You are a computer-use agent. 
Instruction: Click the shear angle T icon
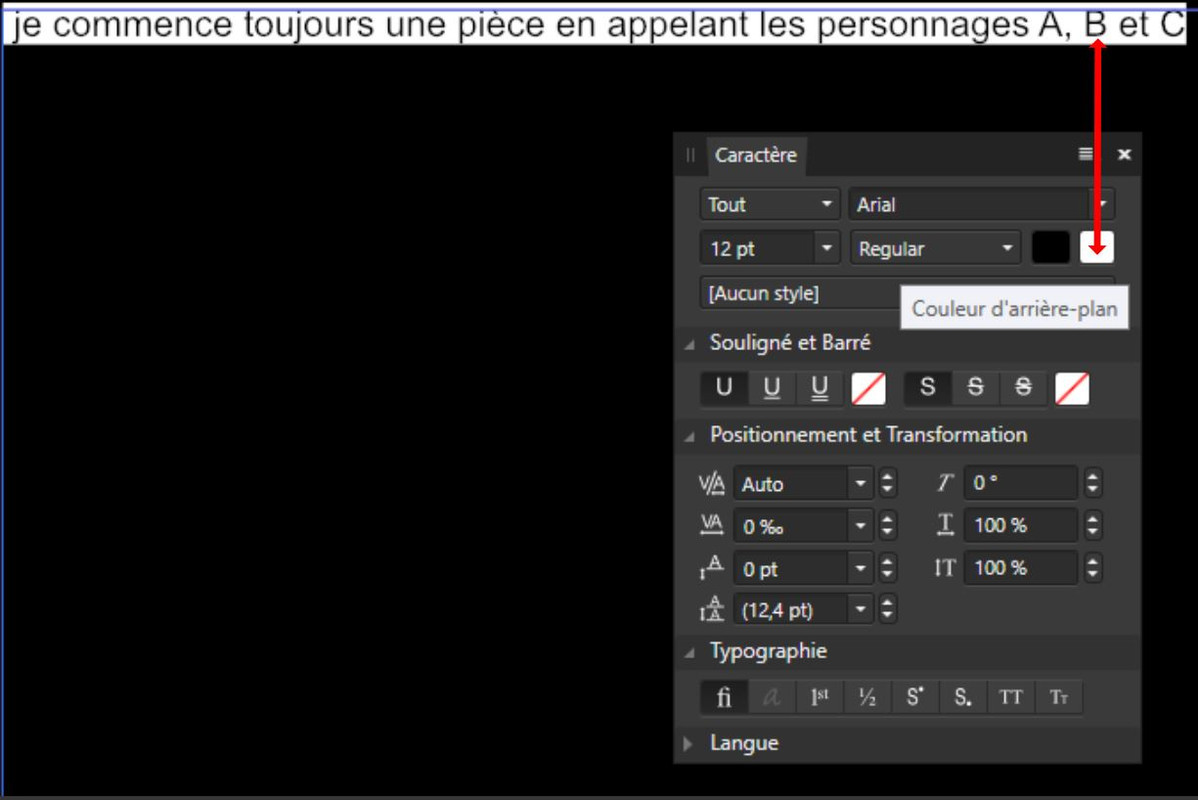pos(945,483)
